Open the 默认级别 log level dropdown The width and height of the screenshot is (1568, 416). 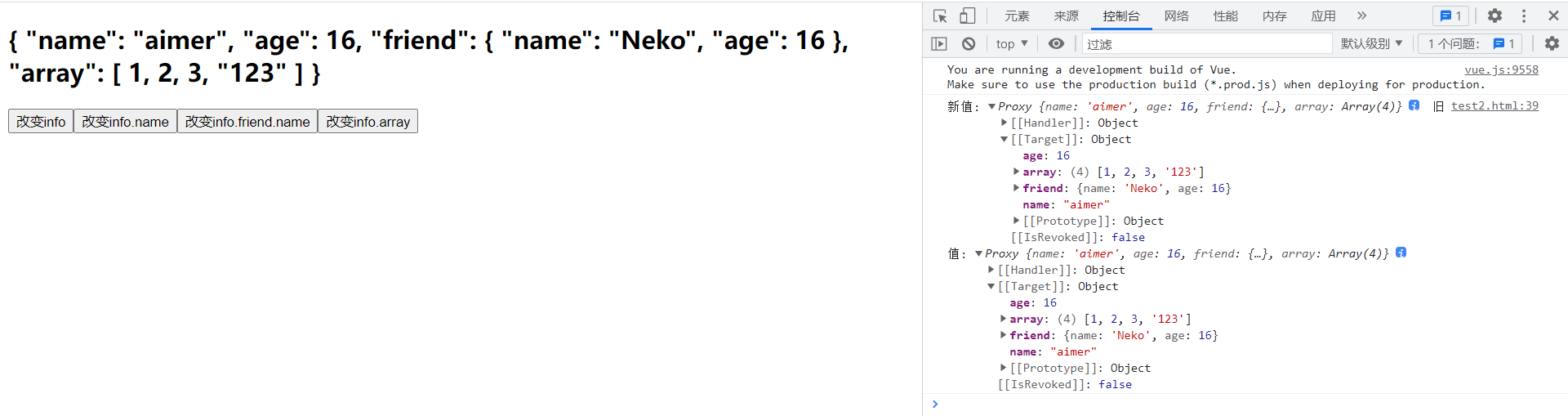click(1371, 43)
